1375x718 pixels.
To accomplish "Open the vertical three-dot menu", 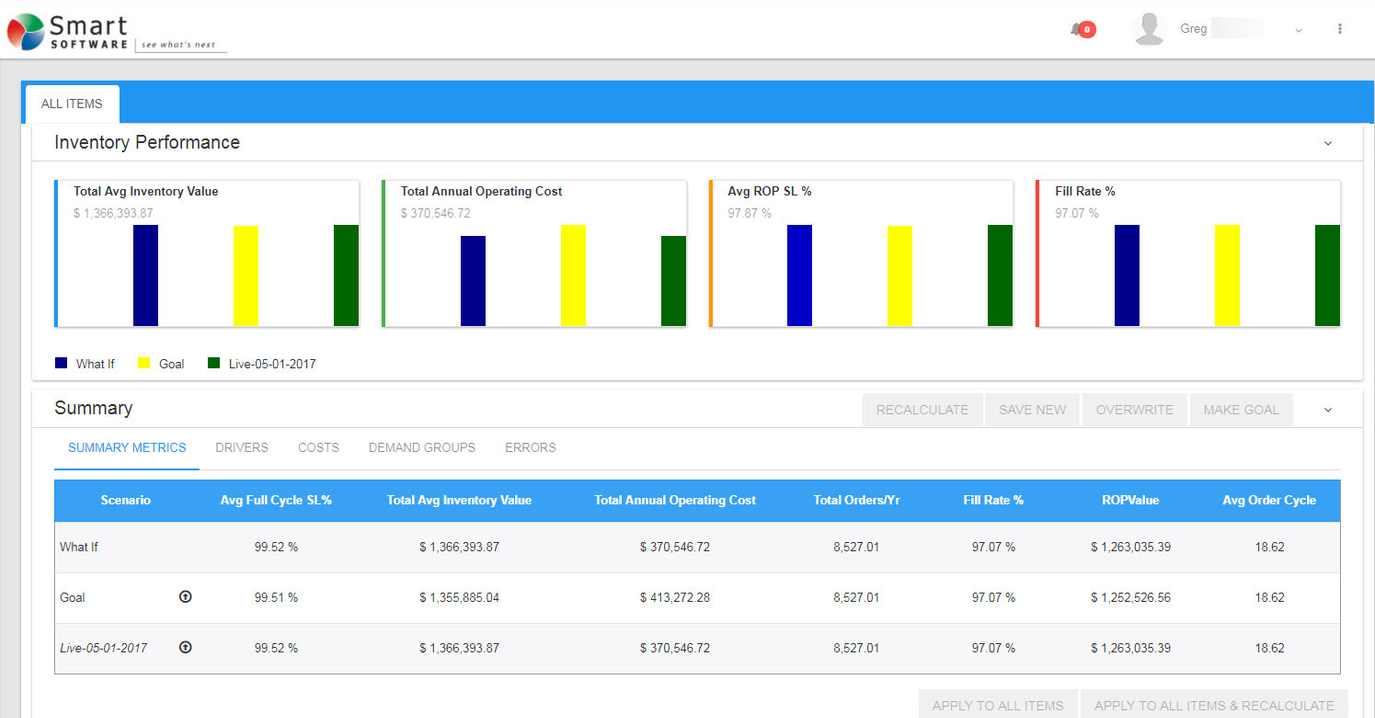I will click(x=1340, y=29).
